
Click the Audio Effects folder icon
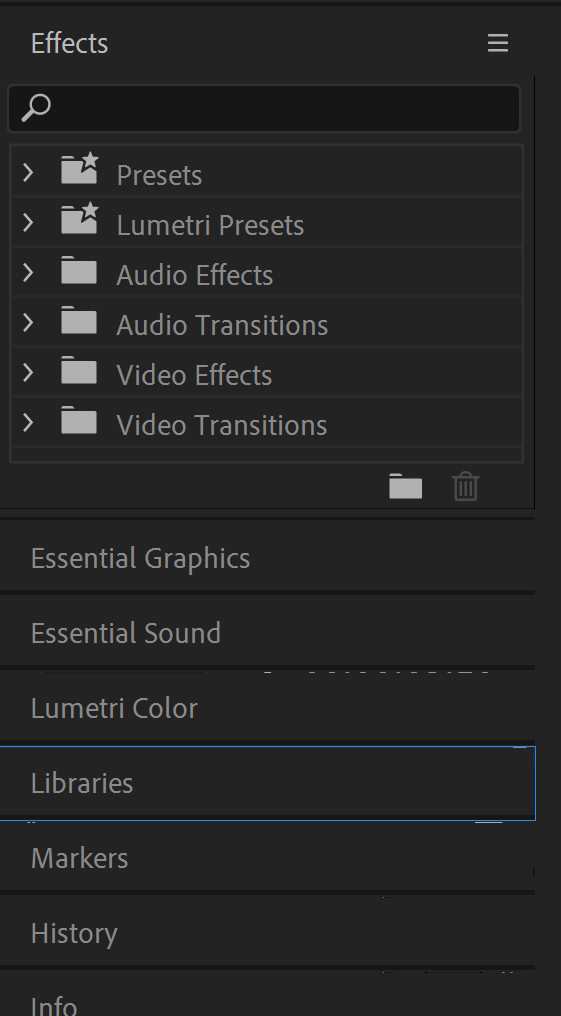[79, 271]
